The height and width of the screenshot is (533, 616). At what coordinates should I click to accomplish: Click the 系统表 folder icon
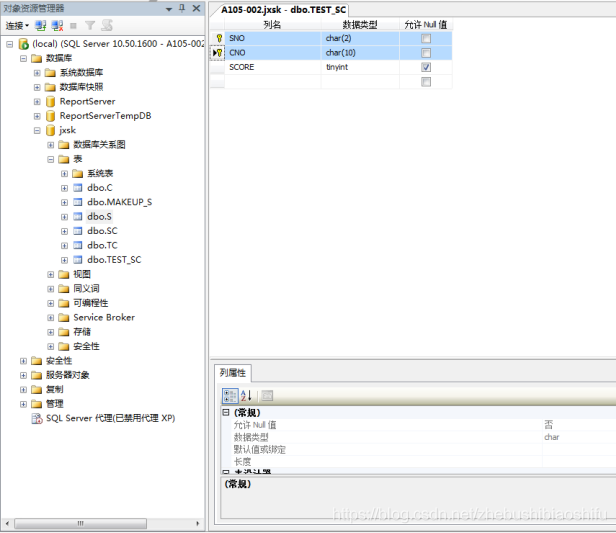[78, 174]
